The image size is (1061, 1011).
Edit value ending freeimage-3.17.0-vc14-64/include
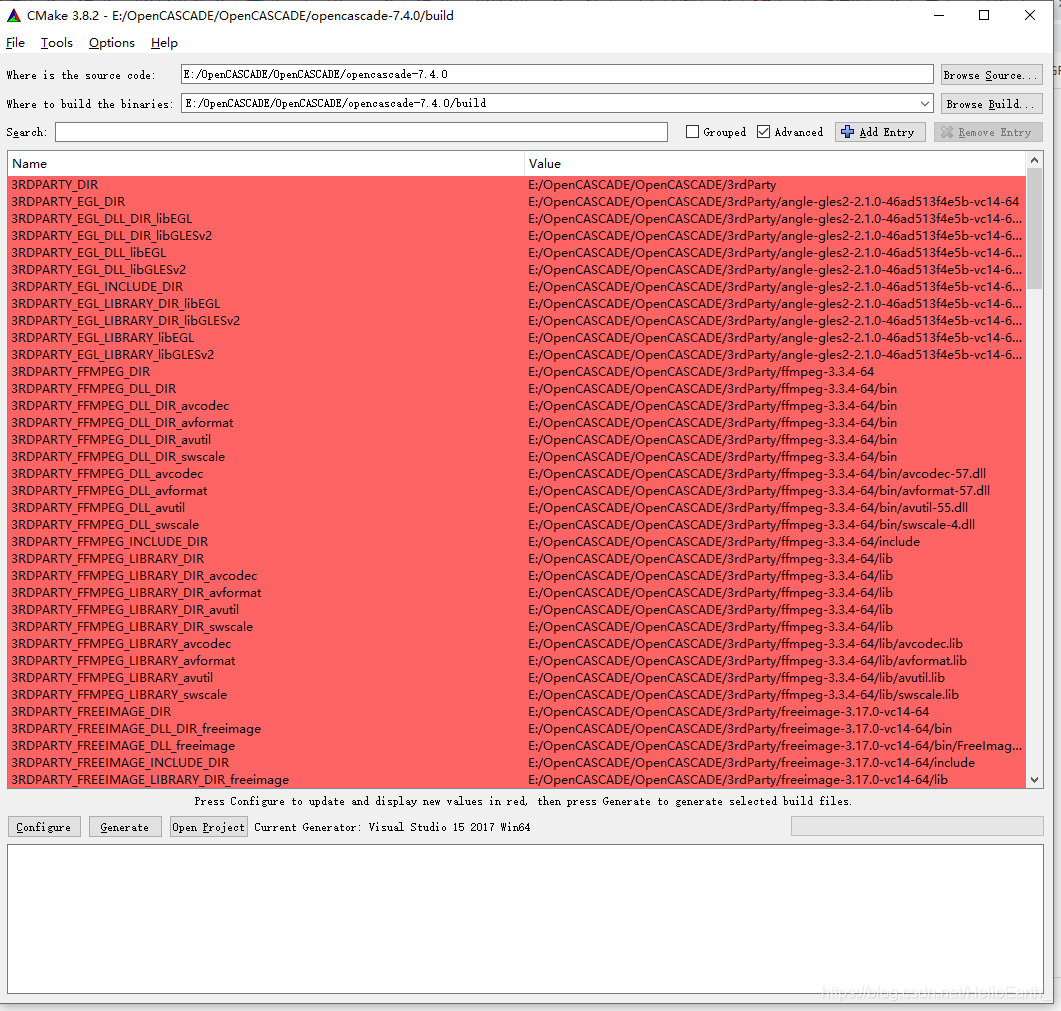(x=752, y=763)
